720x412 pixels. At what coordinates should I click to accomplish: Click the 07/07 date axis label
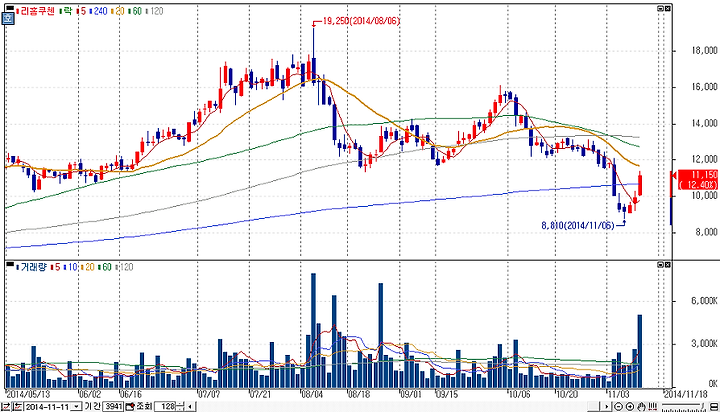pos(209,394)
